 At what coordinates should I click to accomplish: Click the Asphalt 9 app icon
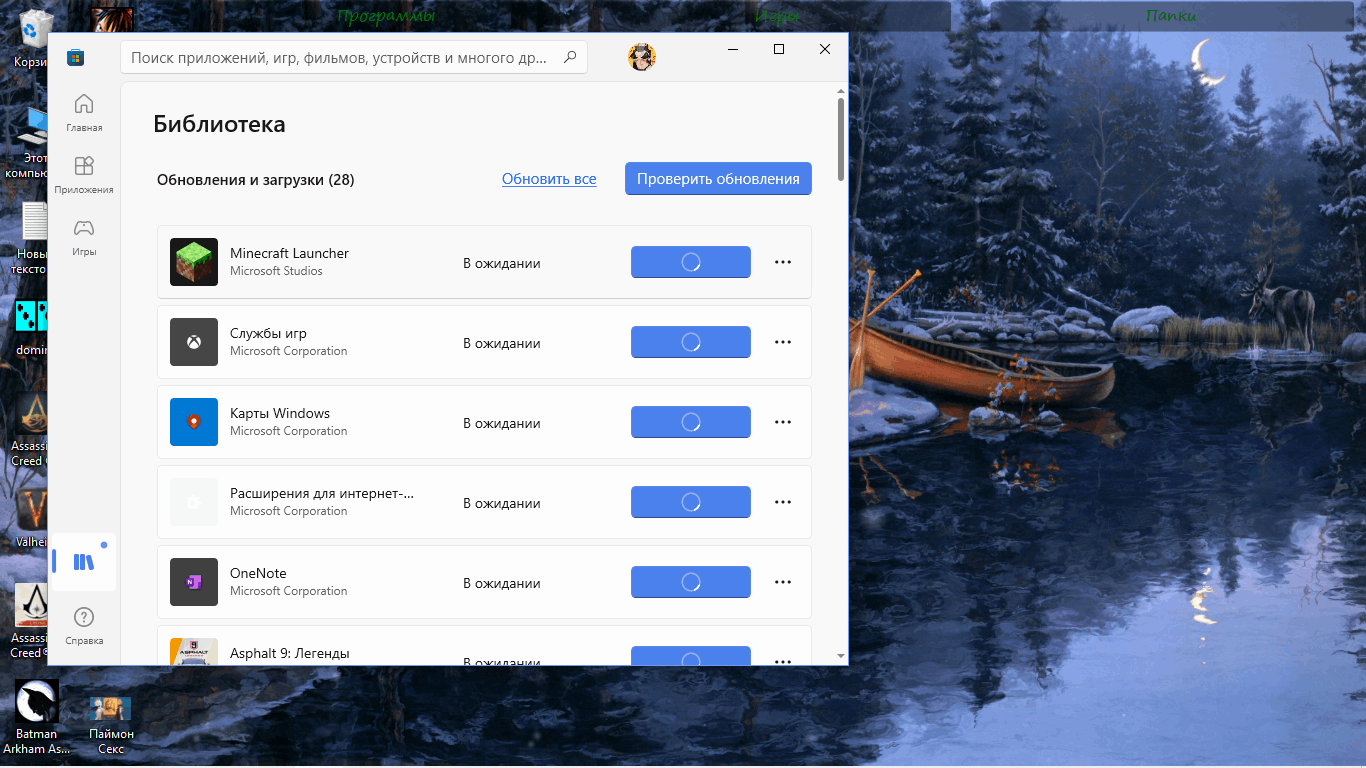pyautogui.click(x=194, y=651)
